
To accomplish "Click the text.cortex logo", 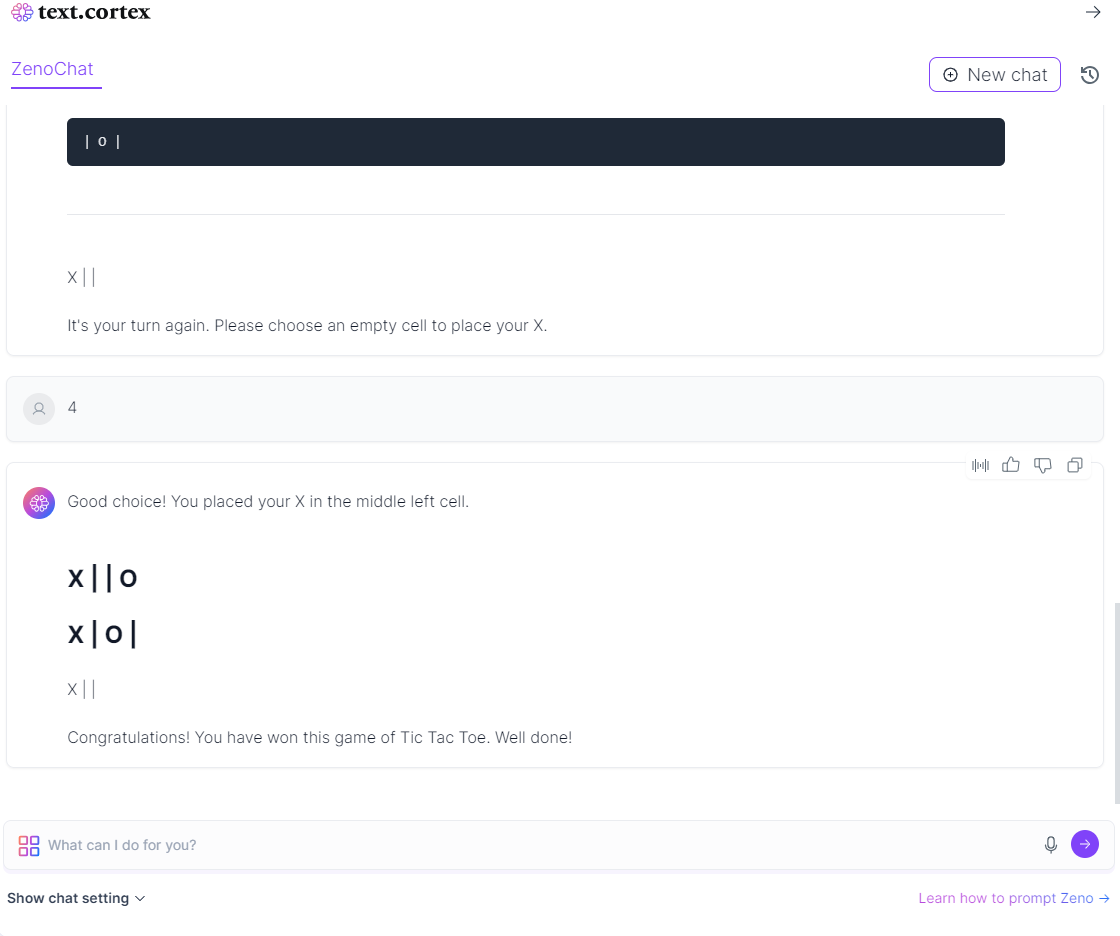I will 81,12.
